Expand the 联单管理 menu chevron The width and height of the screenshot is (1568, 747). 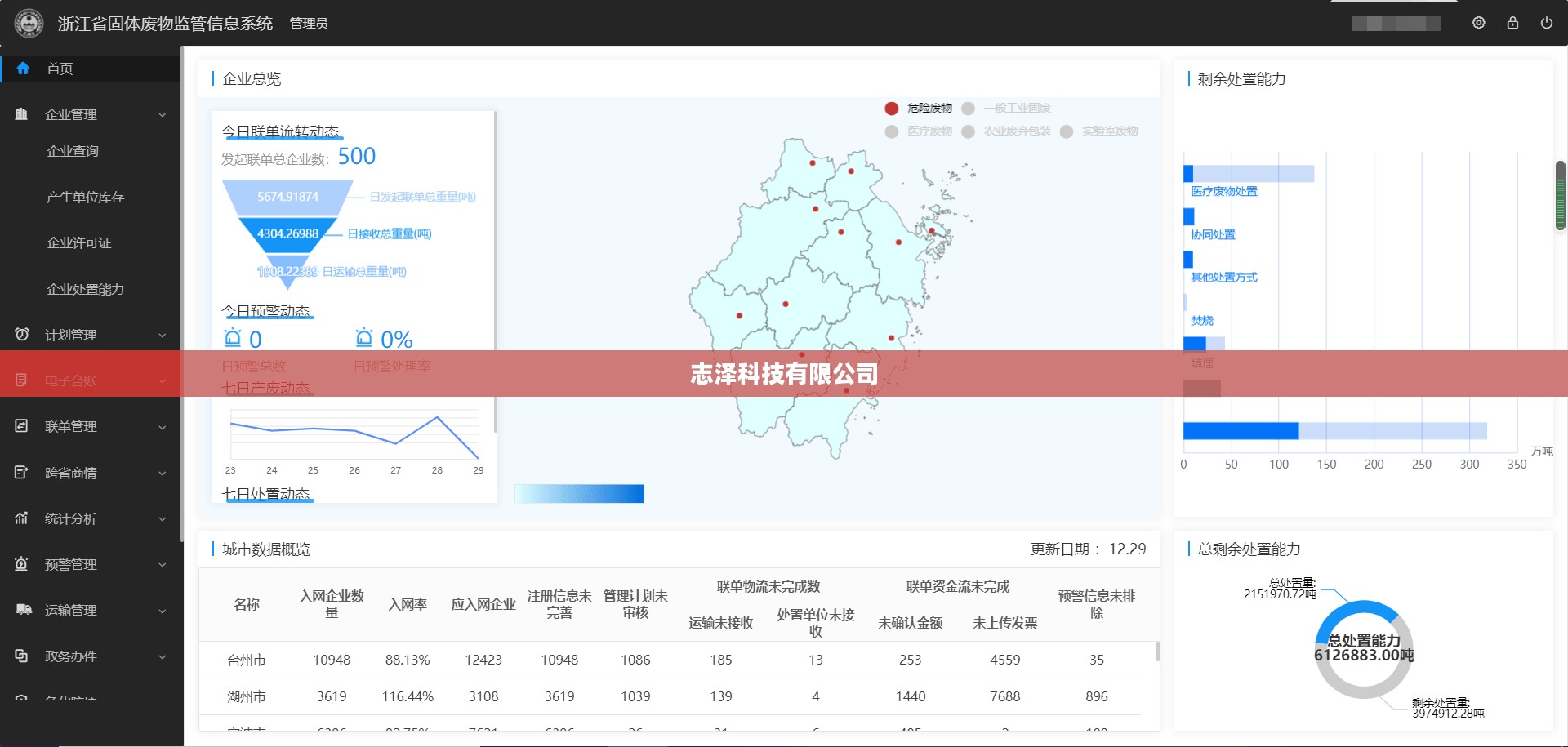(162, 427)
